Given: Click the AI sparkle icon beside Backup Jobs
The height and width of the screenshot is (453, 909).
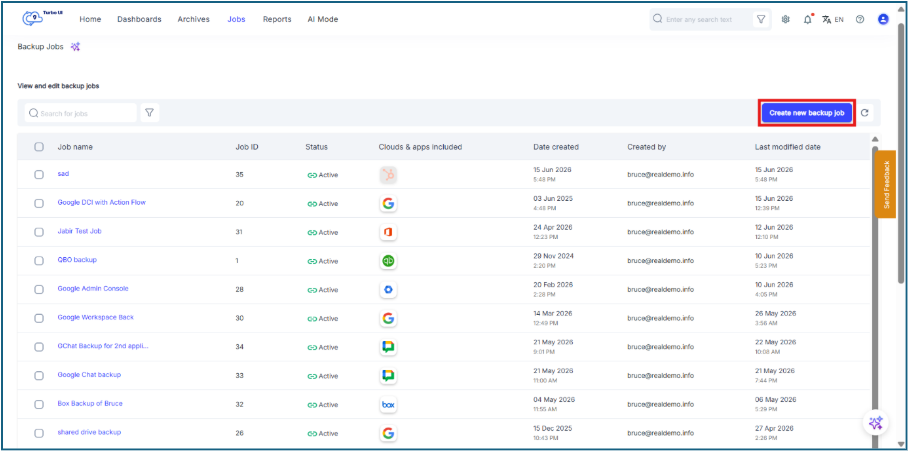Looking at the screenshot, I should [75, 47].
